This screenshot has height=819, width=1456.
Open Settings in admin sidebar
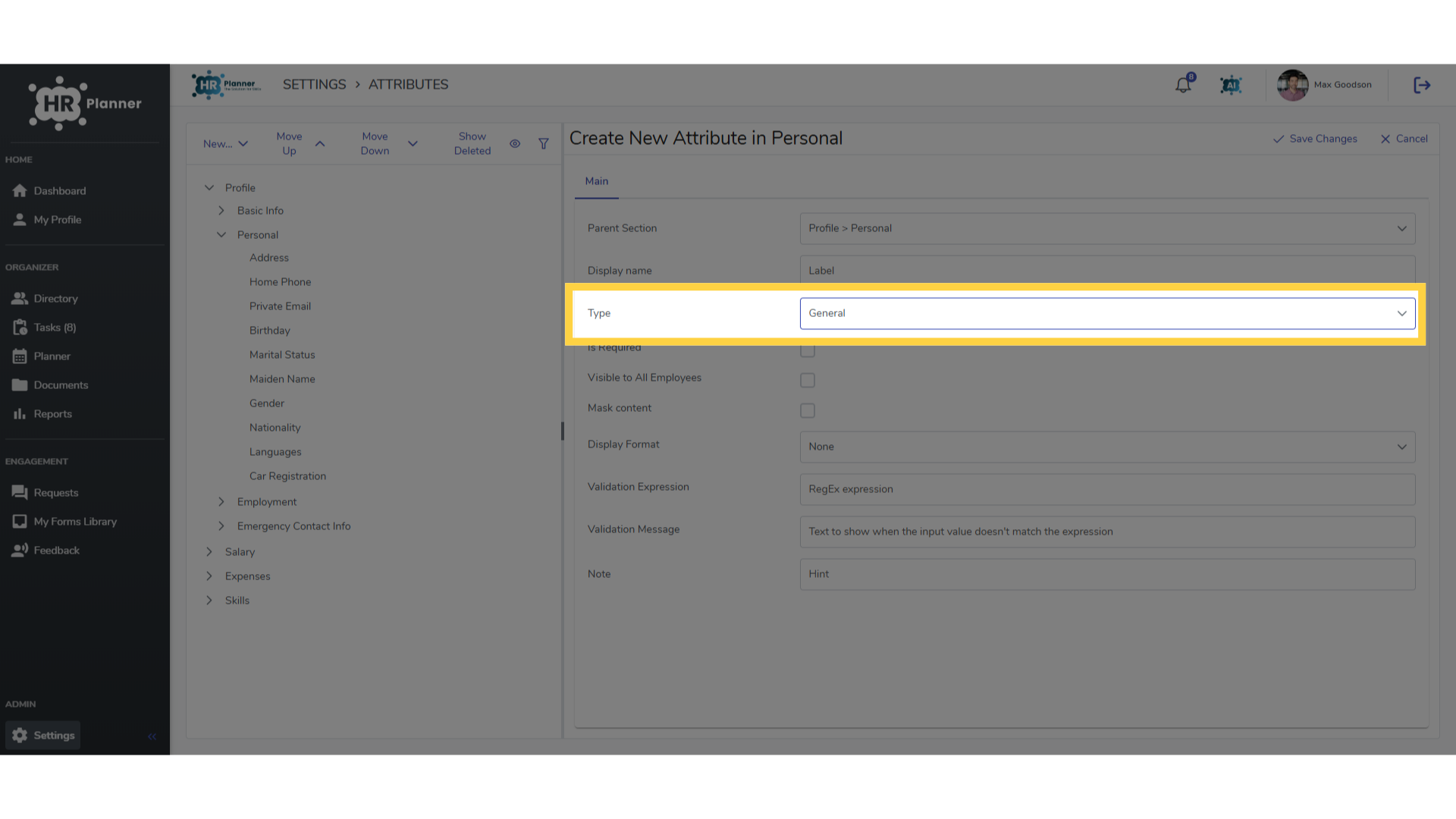click(43, 735)
